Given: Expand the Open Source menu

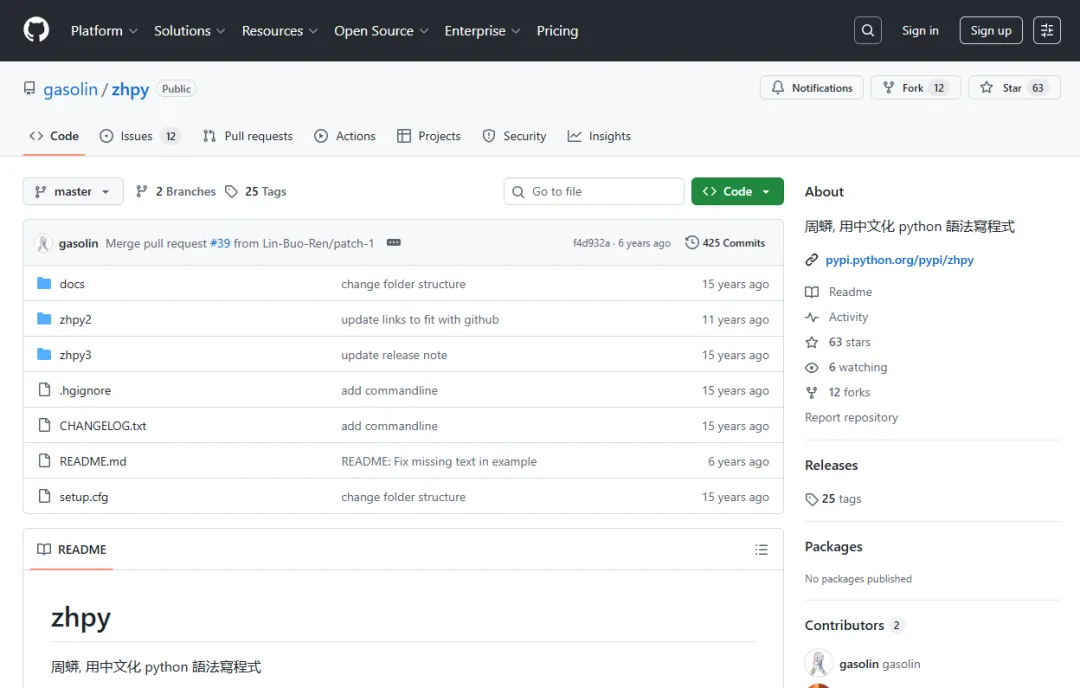Looking at the screenshot, I should point(382,31).
